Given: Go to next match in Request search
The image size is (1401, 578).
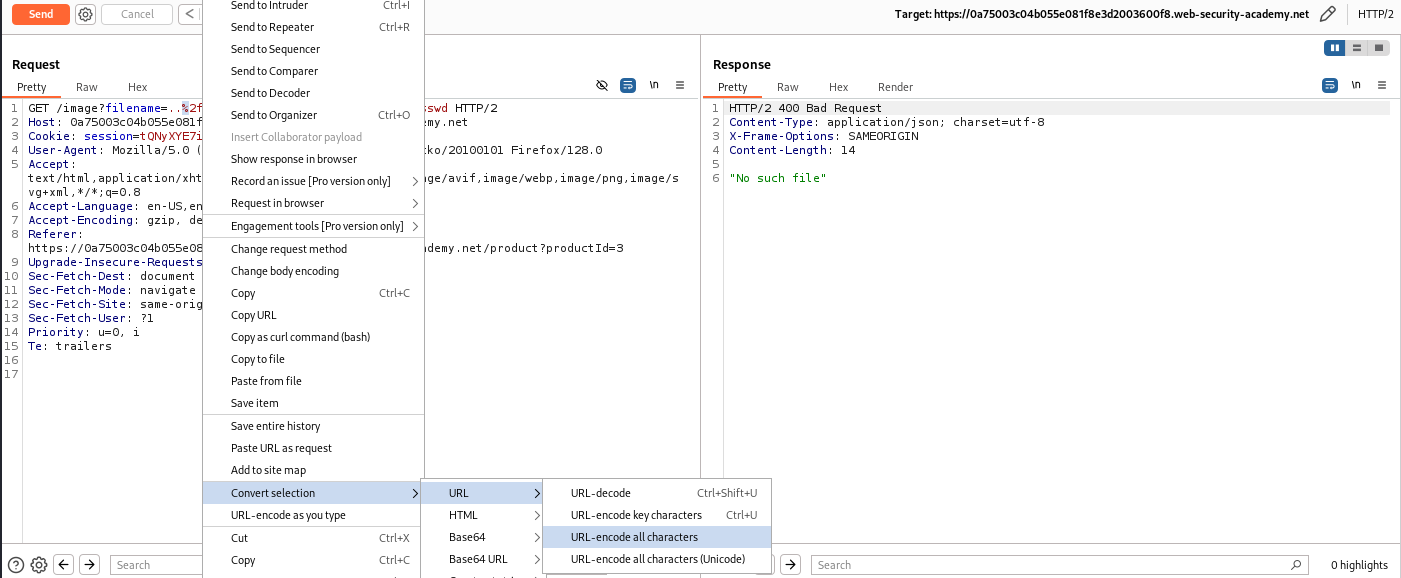Looking at the screenshot, I should click(x=89, y=565).
